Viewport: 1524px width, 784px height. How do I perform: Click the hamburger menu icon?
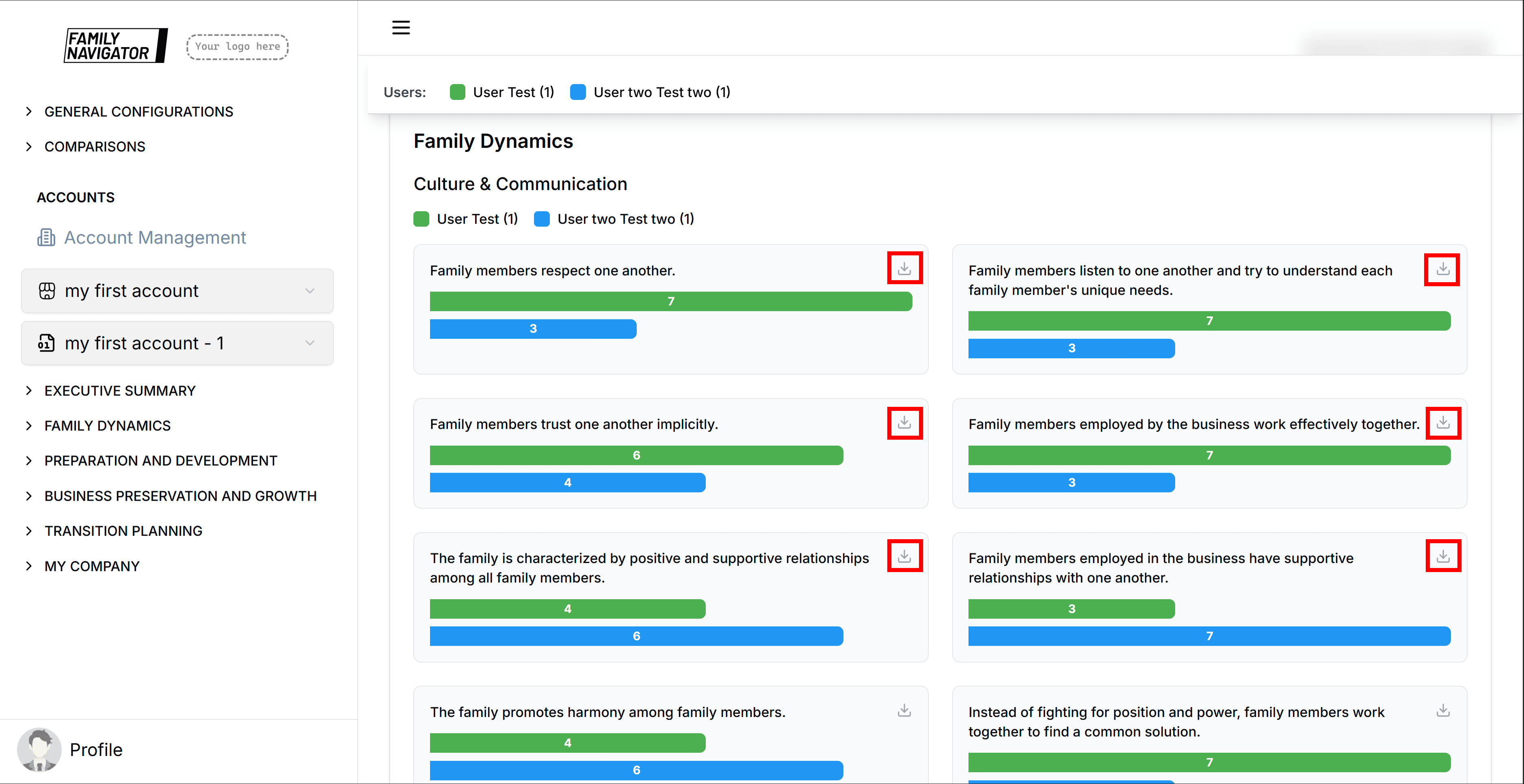coord(400,28)
